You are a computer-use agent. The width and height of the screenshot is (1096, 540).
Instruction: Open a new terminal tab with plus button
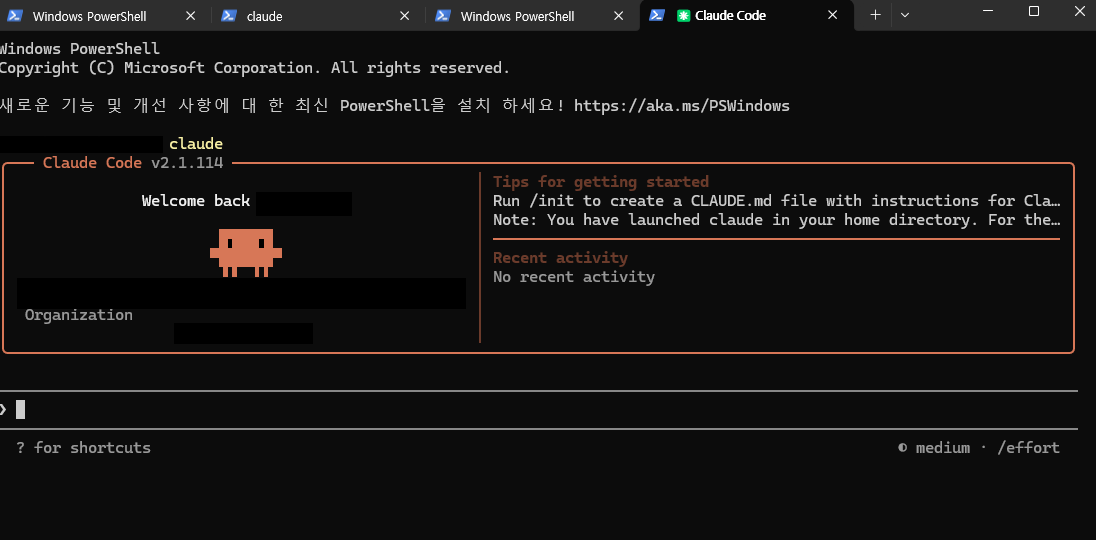tap(875, 15)
